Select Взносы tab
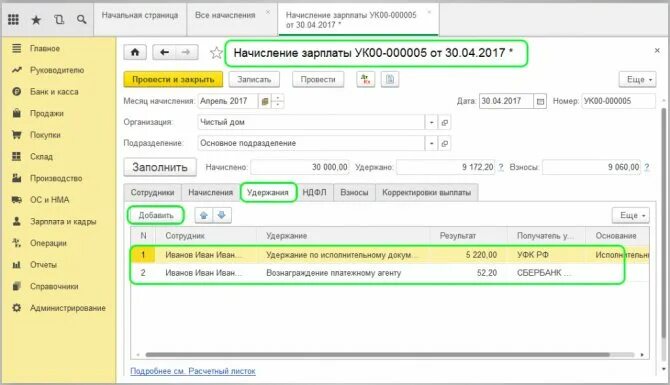The height and width of the screenshot is (385, 670). tap(354, 193)
